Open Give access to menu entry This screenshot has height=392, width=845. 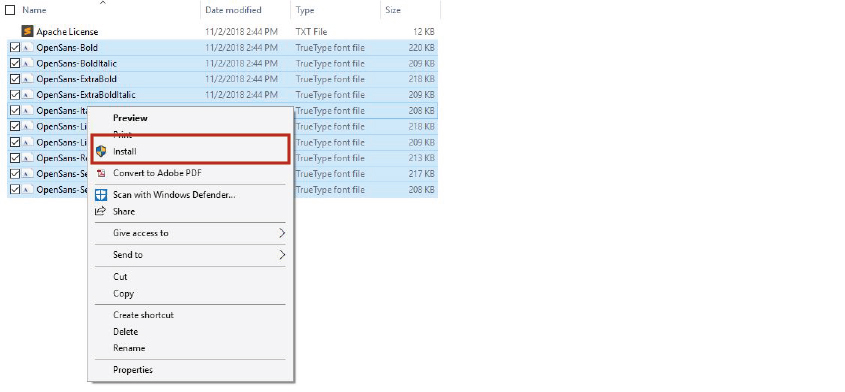pyautogui.click(x=141, y=233)
